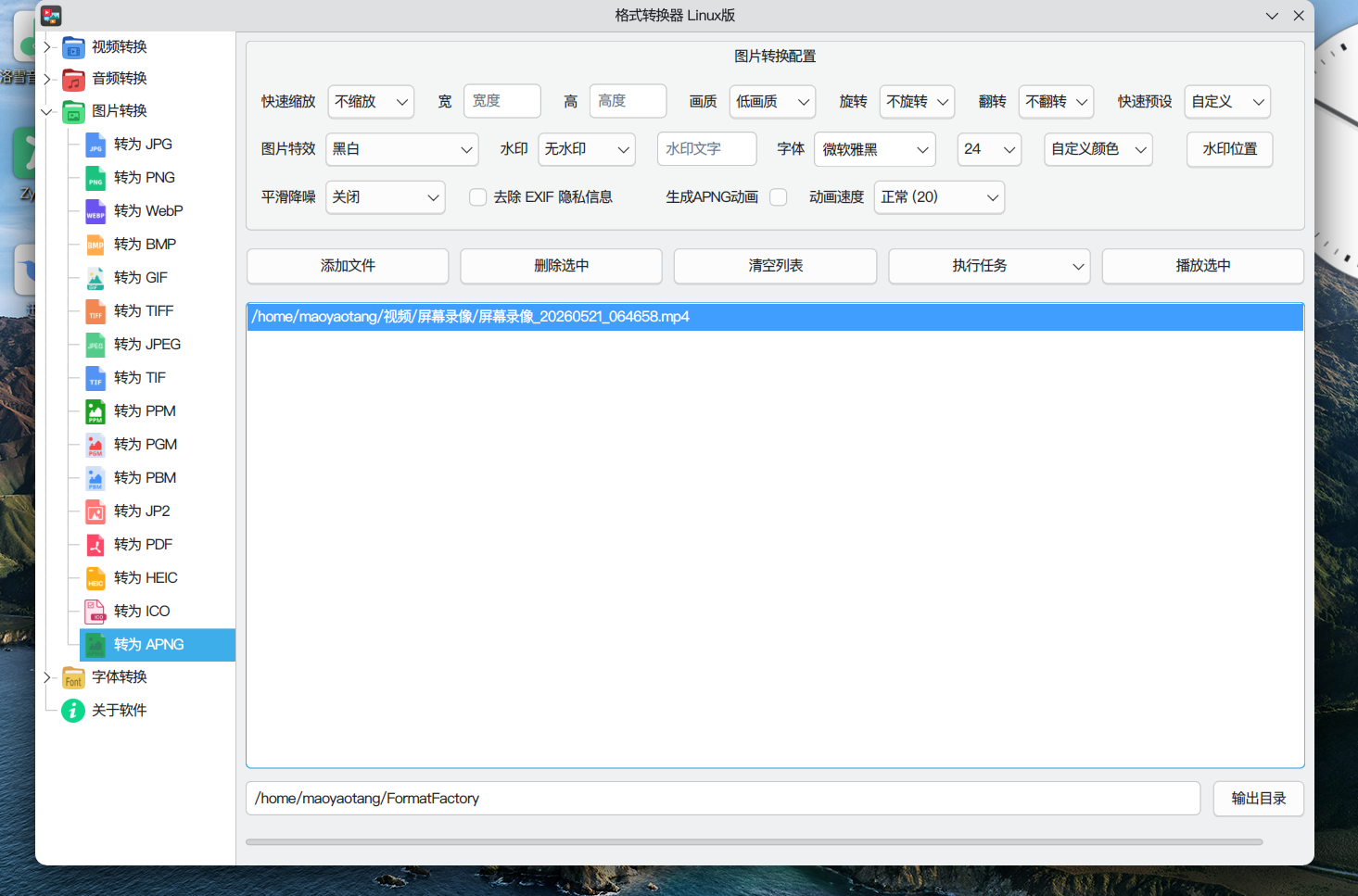This screenshot has height=896, width=1358.
Task: Select 转为 WebP in the tree
Action: tap(148, 212)
